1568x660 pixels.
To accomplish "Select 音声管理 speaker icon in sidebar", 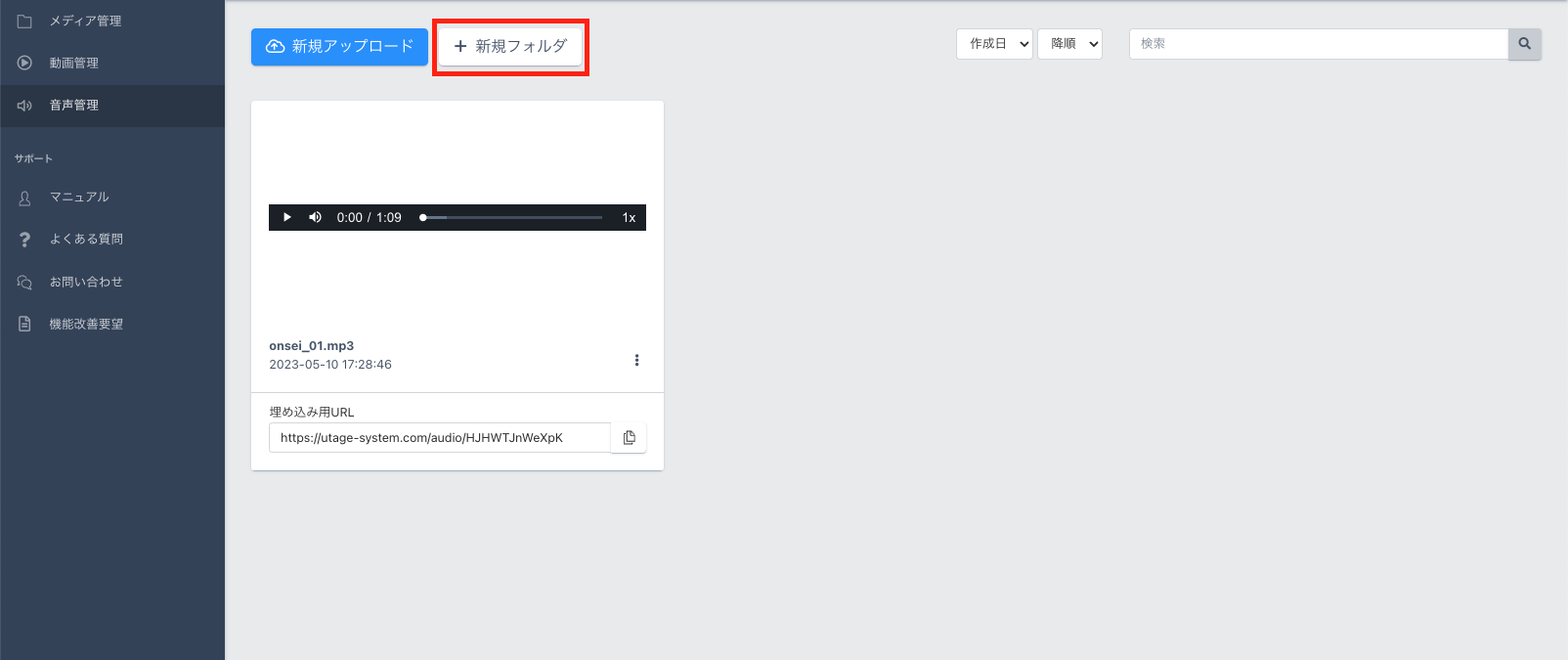I will 25,106.
